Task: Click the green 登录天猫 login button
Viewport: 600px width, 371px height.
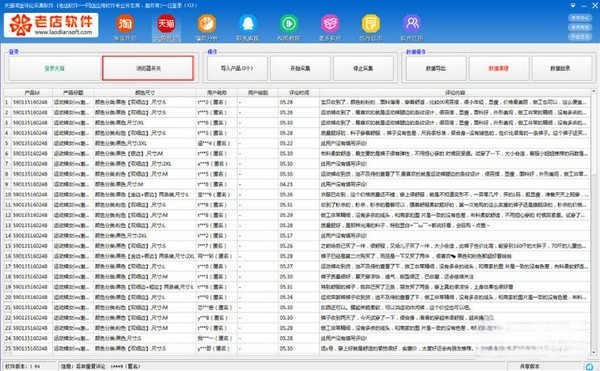Action: (x=55, y=68)
